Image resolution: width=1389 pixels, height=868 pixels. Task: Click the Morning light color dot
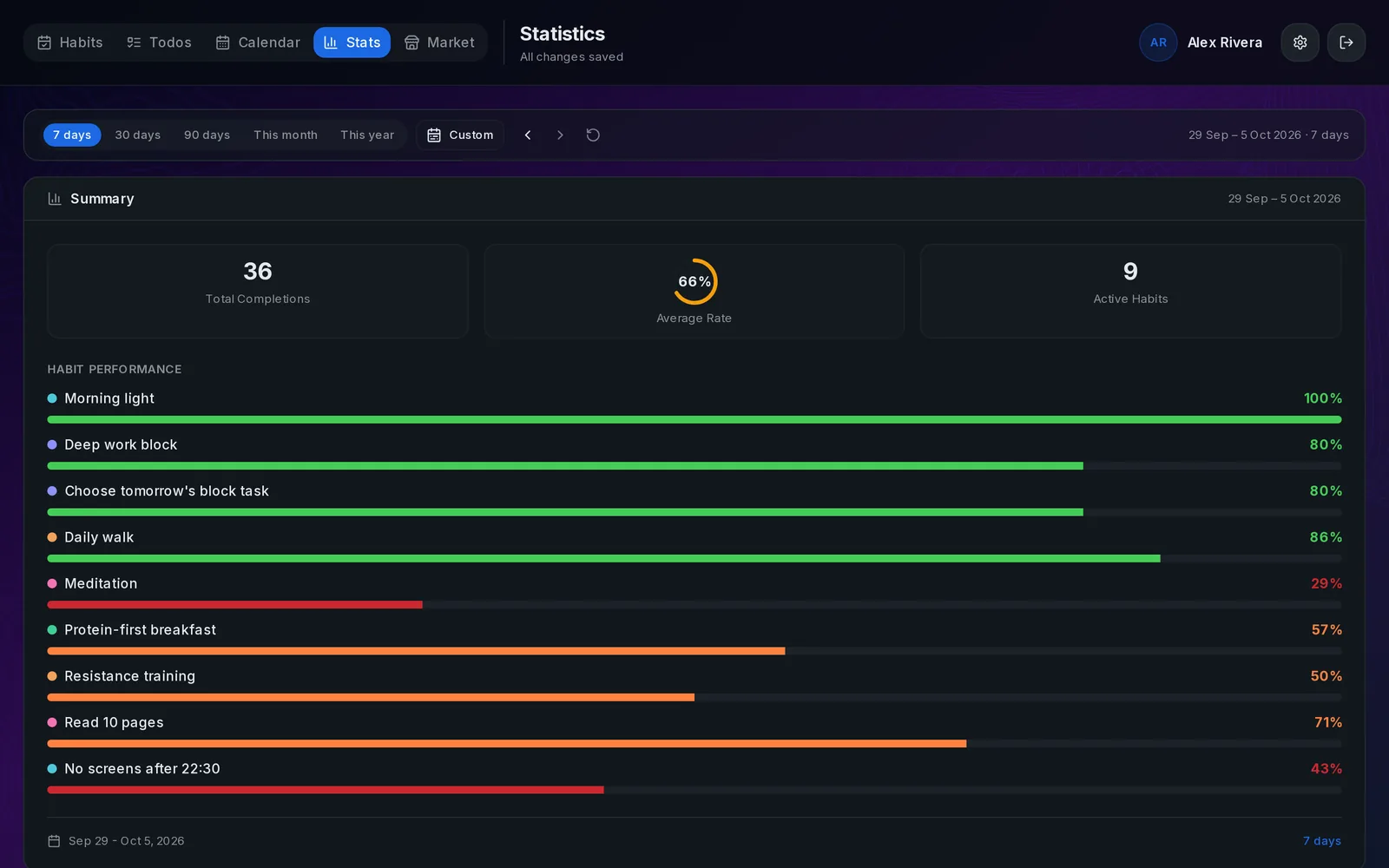[x=52, y=398]
